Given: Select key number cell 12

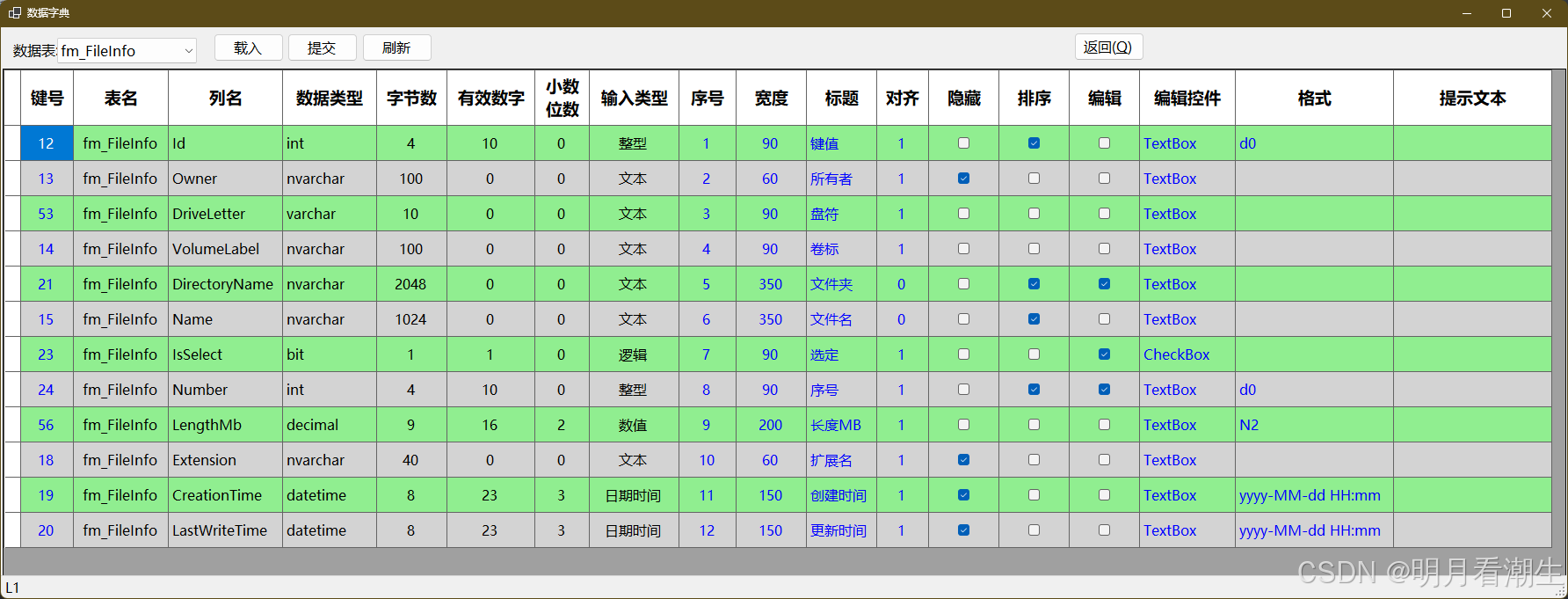Looking at the screenshot, I should click(x=47, y=143).
